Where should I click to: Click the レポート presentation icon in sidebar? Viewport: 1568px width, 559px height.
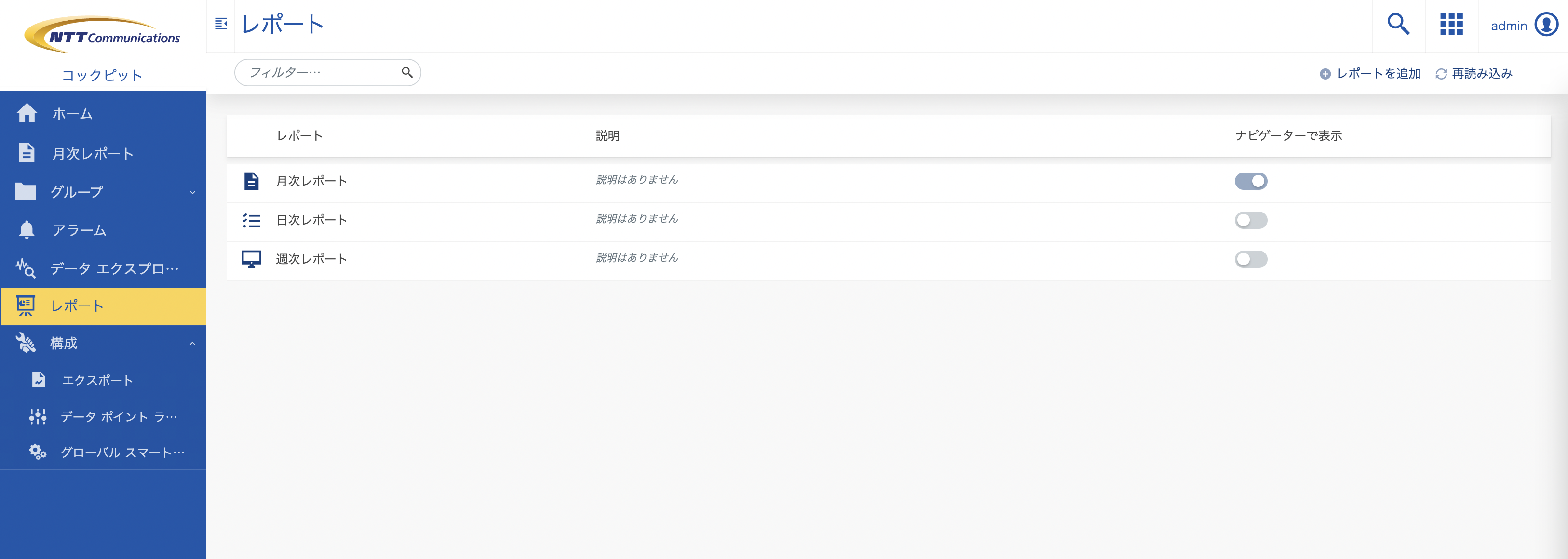pyautogui.click(x=26, y=306)
